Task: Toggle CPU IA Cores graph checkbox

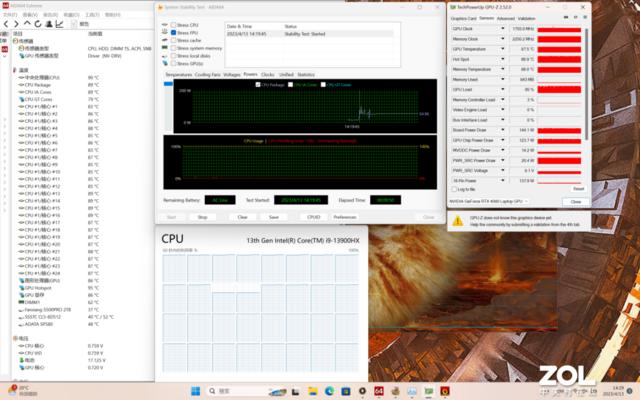Action: point(290,84)
